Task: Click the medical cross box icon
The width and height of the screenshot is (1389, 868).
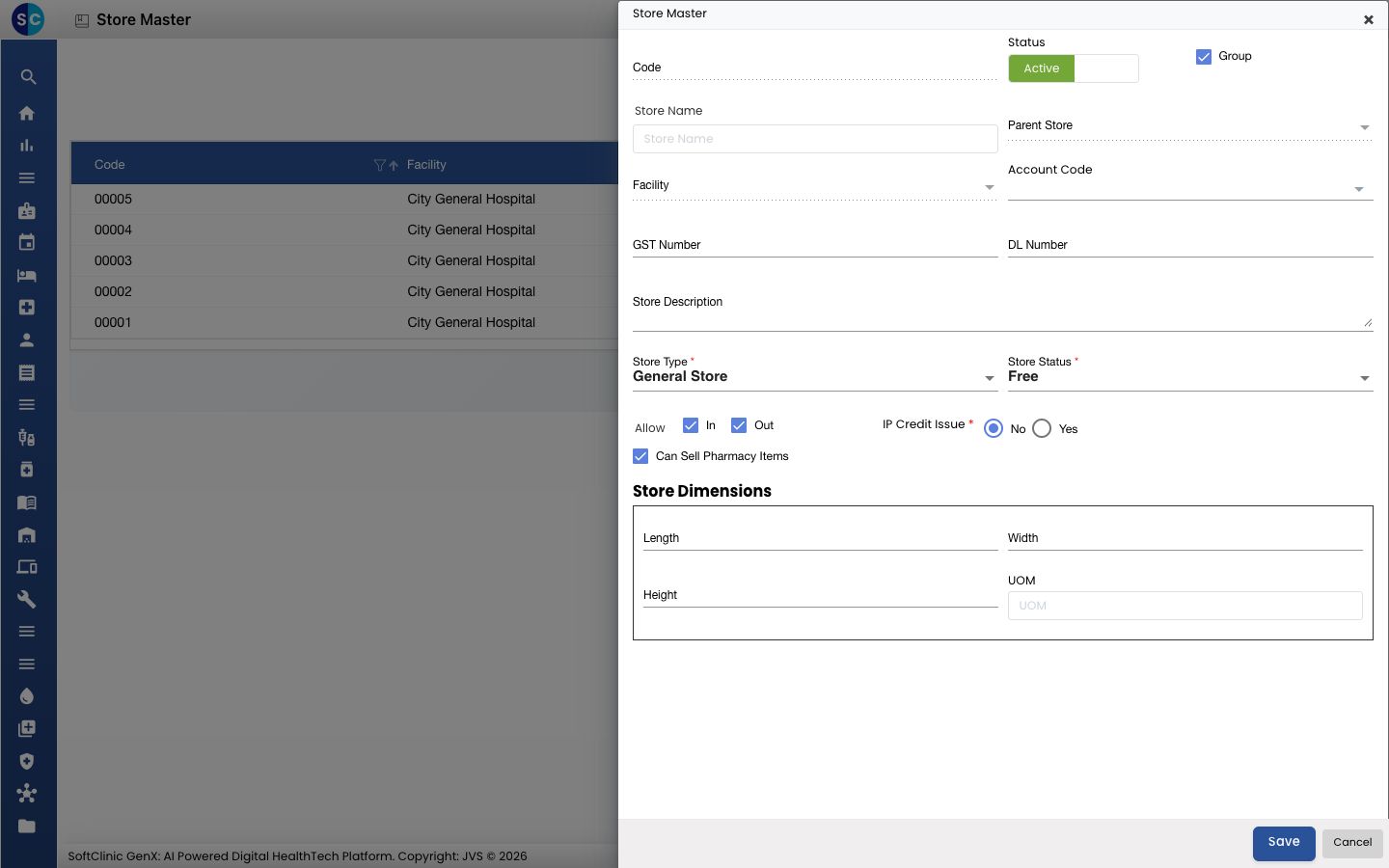Action: pos(27,308)
